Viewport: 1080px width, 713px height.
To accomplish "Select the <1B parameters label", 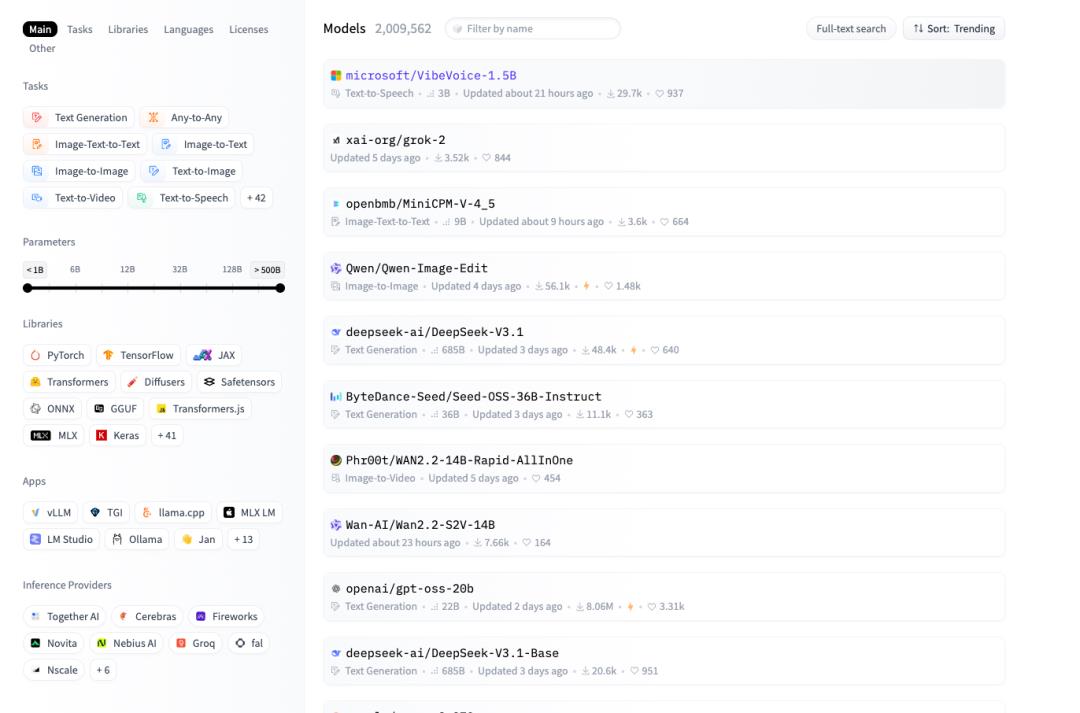I will (x=35, y=270).
